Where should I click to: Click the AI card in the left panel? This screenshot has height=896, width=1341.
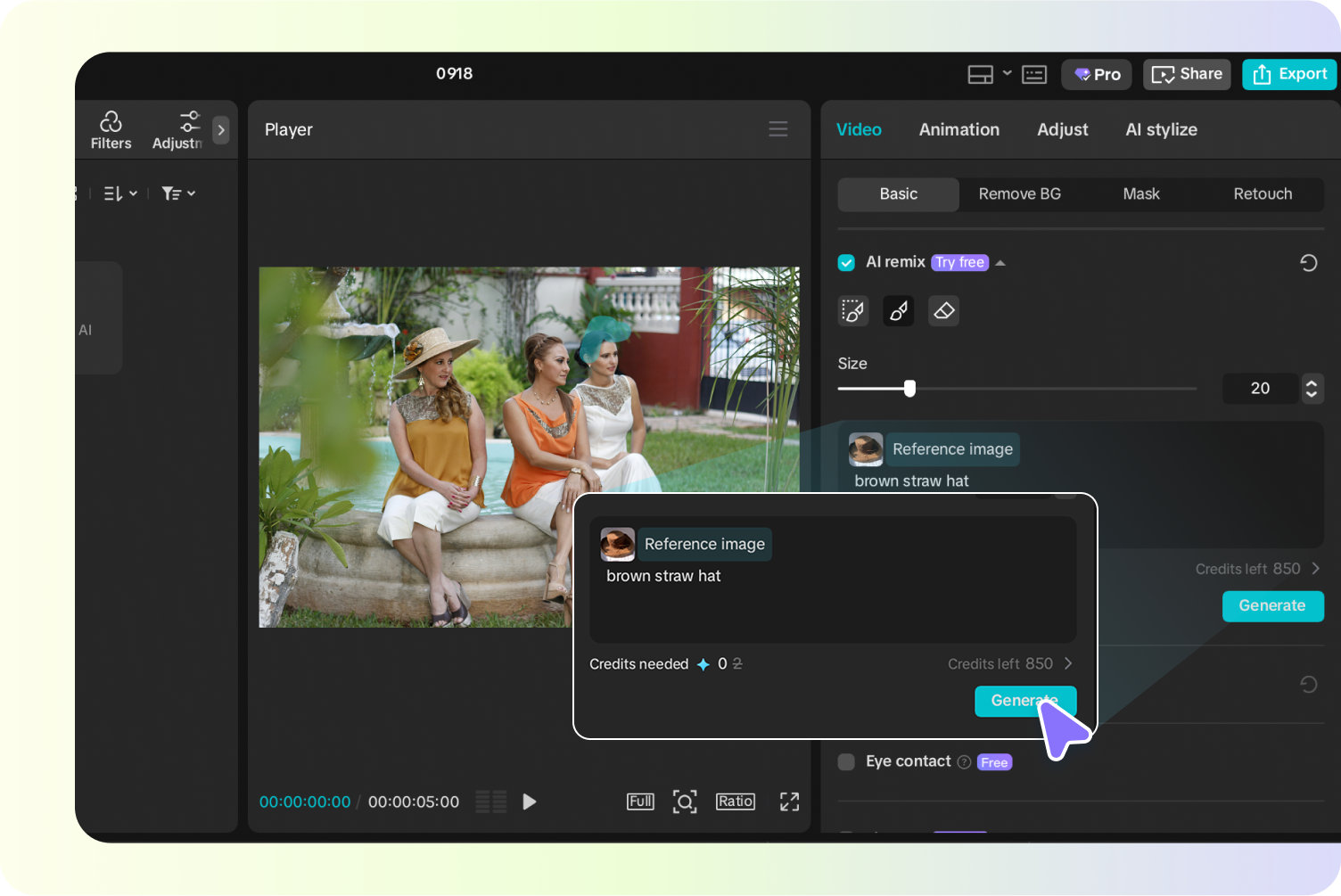[x=98, y=318]
